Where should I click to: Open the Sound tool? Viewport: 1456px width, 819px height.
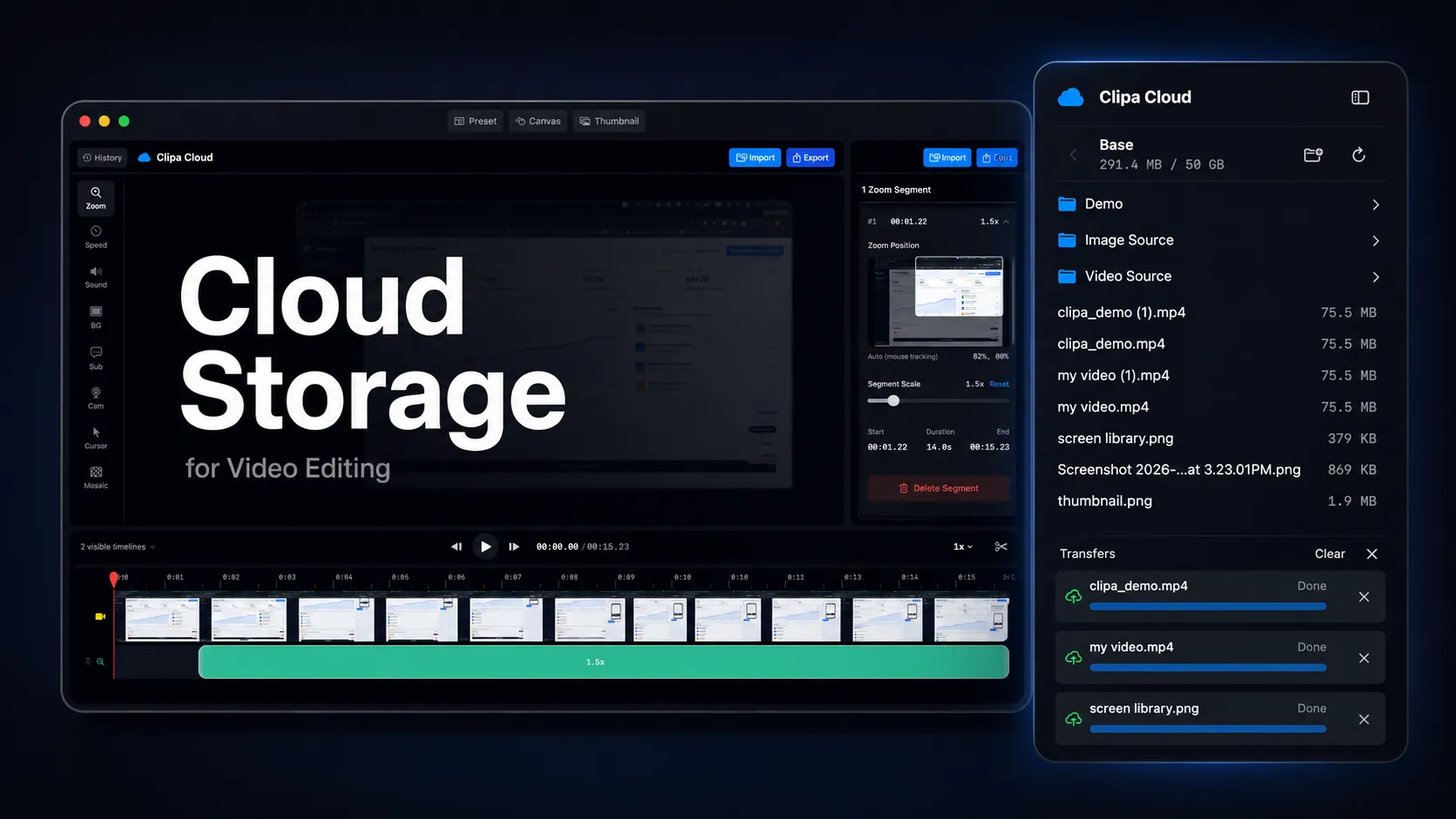point(96,278)
